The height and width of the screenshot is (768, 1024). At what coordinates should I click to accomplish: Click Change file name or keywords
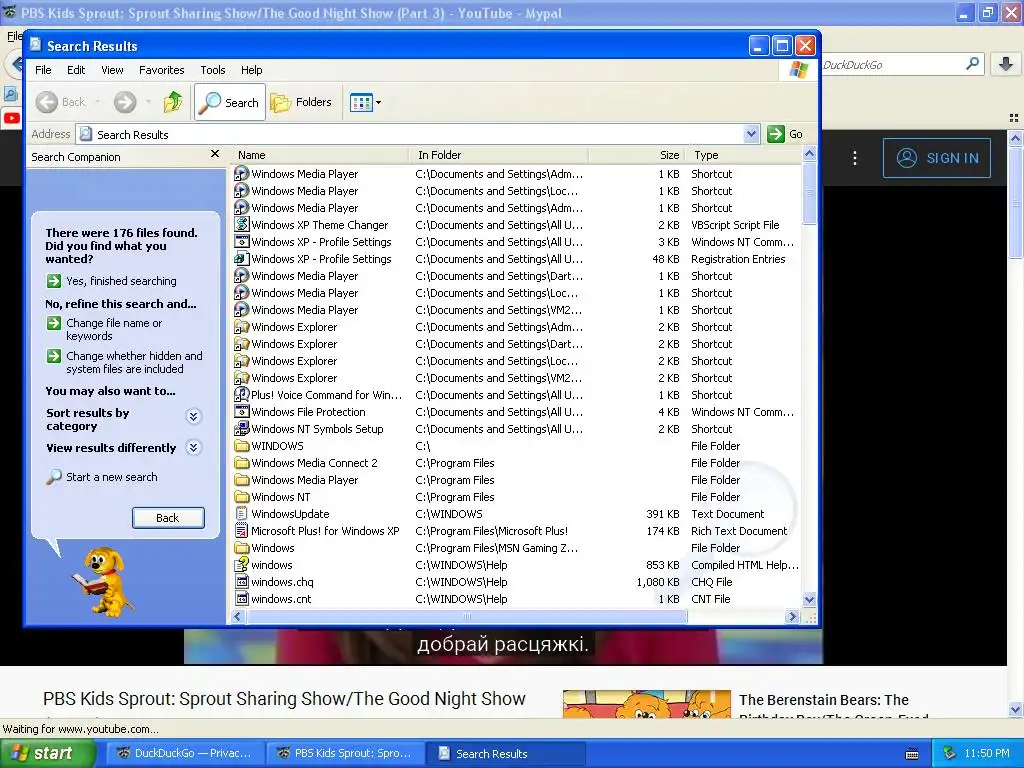tap(104, 329)
